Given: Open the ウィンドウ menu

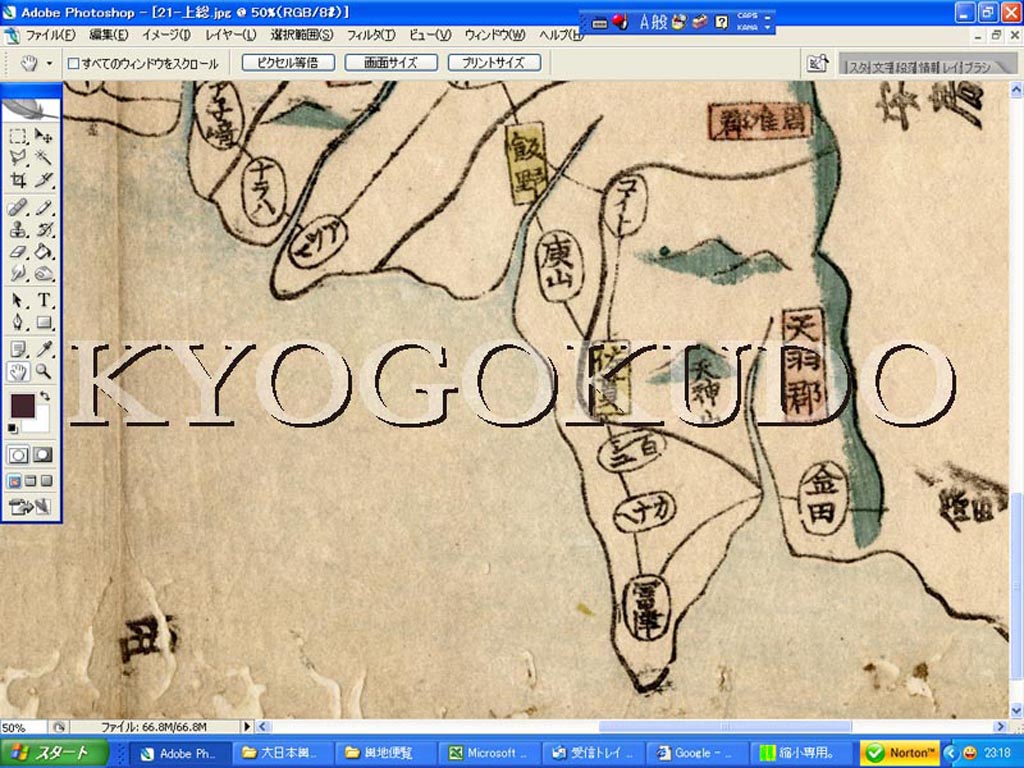Looking at the screenshot, I should 494,35.
